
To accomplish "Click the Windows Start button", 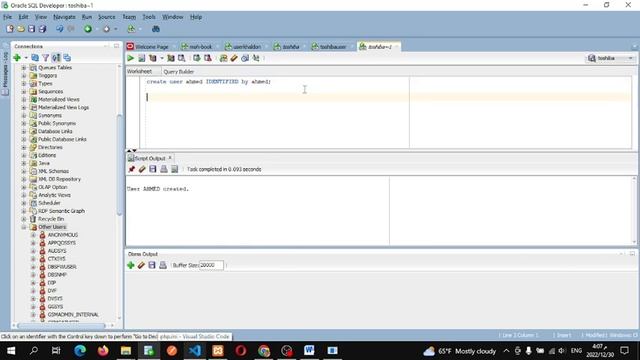I will [x=11, y=351].
